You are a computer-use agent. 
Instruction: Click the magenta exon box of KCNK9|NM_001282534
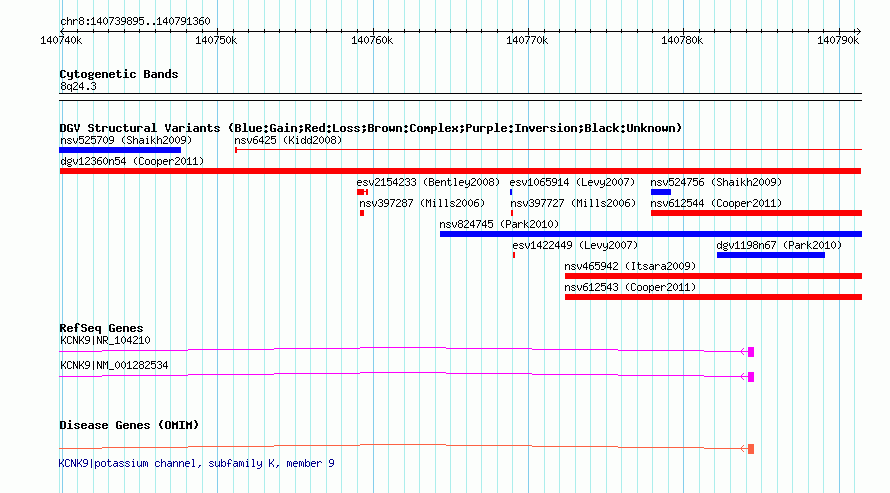[751, 377]
